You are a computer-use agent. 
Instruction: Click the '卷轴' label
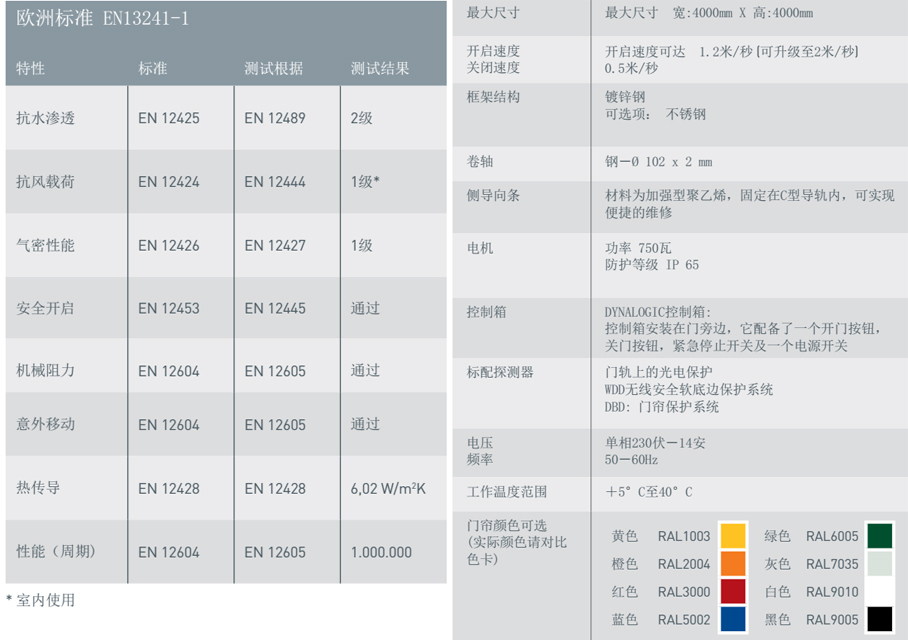click(x=480, y=162)
